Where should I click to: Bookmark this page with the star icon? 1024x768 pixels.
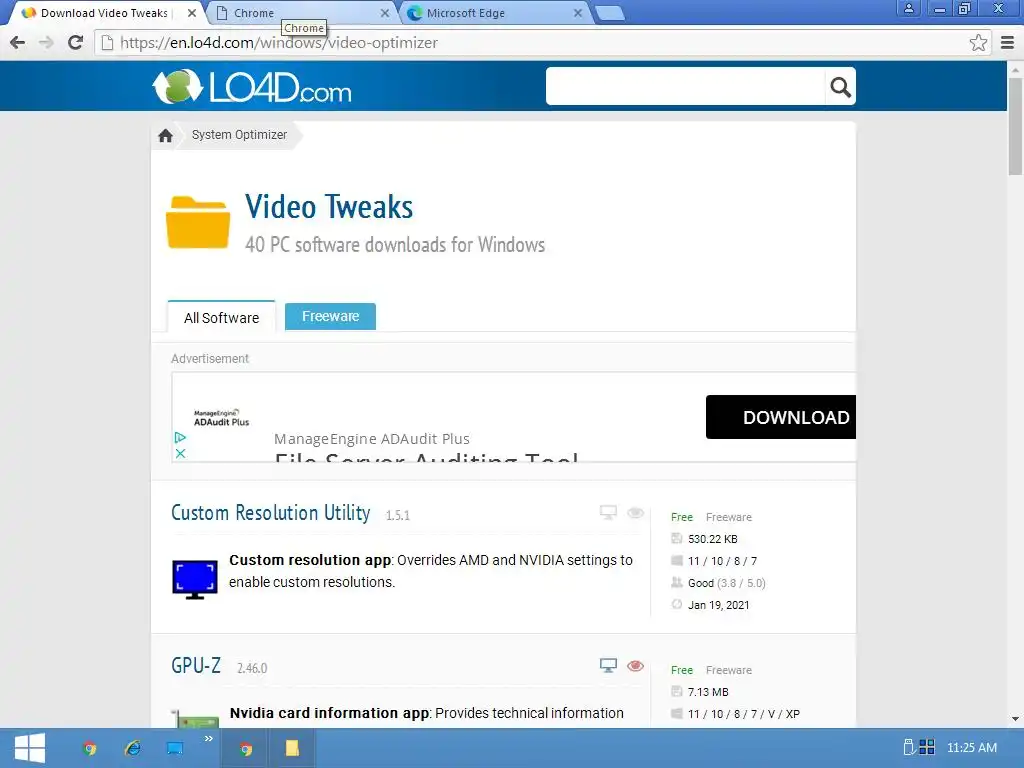tap(978, 42)
